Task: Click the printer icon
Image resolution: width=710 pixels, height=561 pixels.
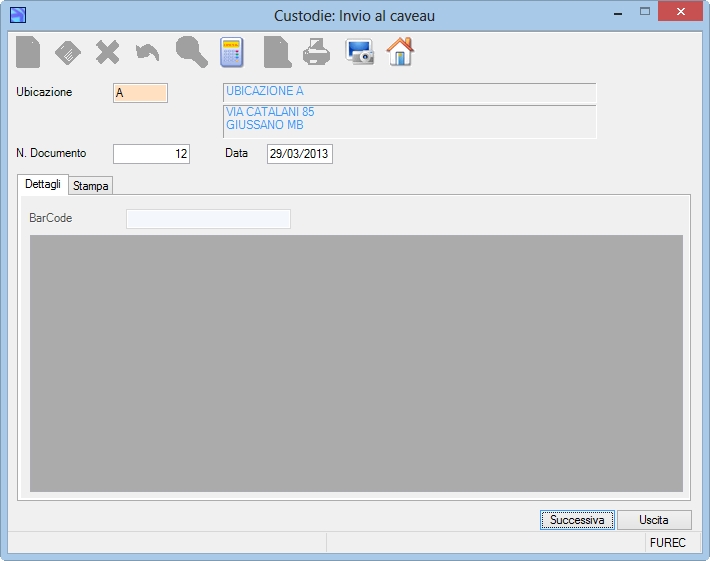Action: [x=317, y=53]
